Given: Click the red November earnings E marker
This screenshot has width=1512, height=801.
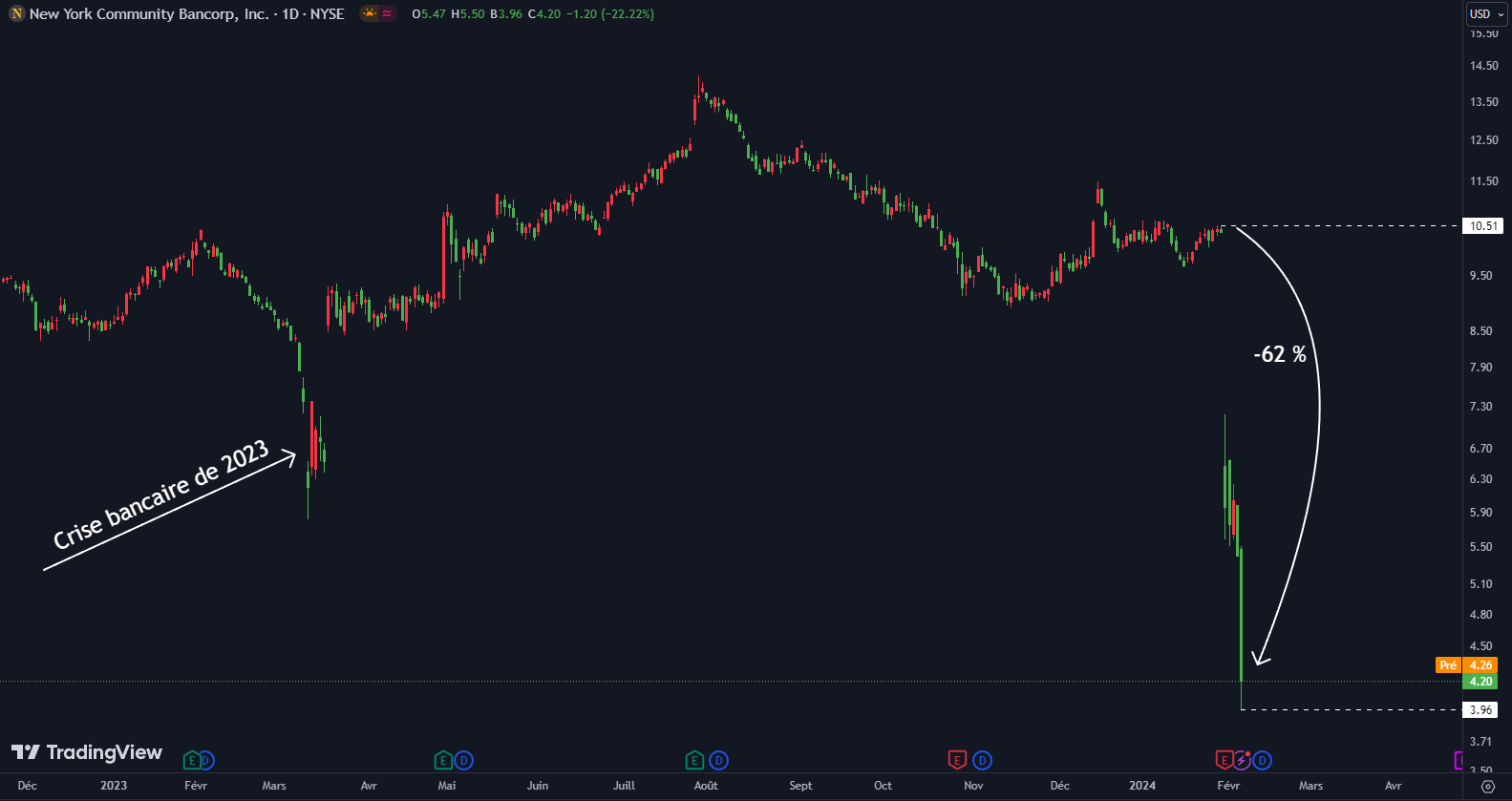Looking at the screenshot, I should point(957,761).
